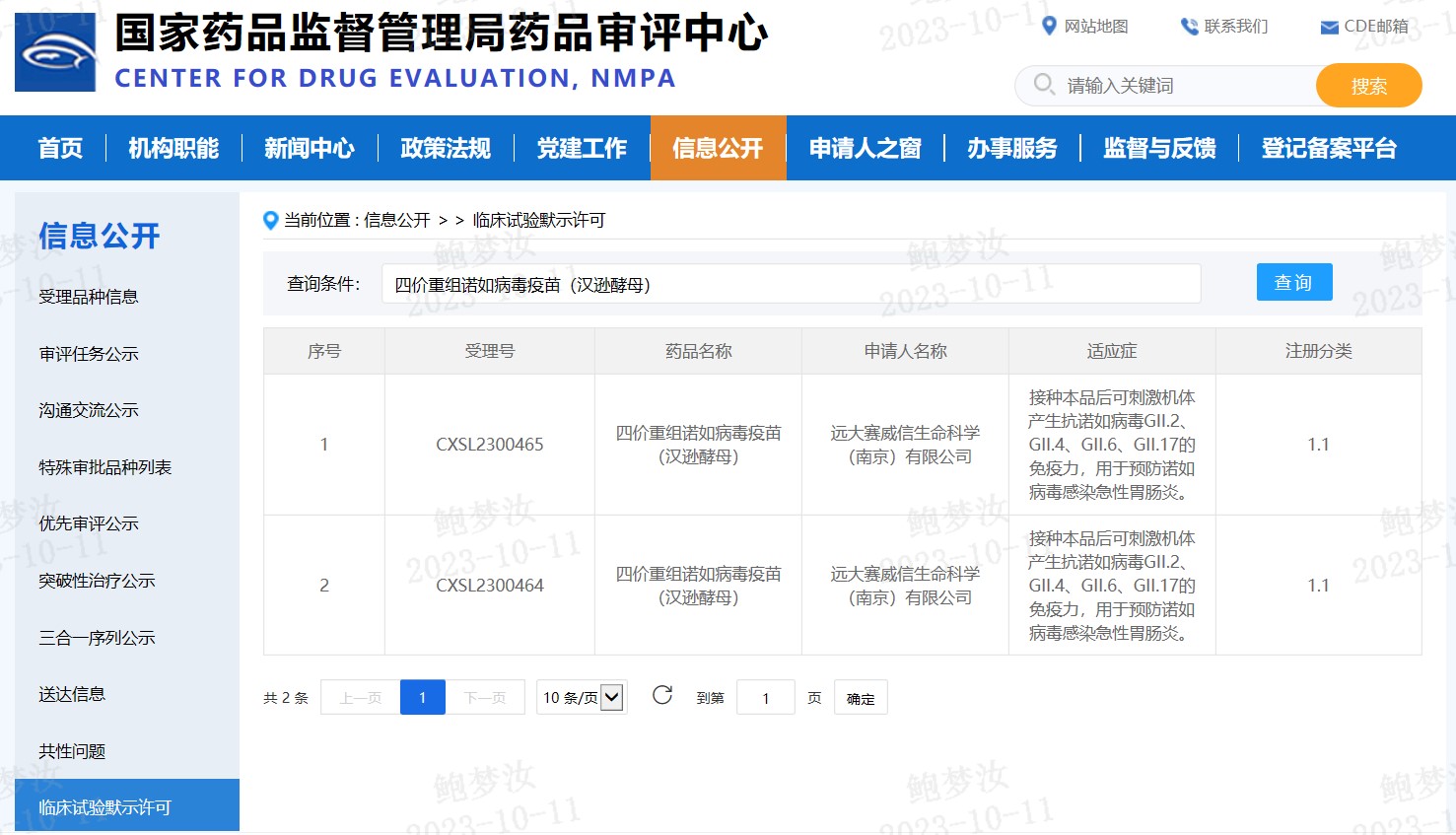The height and width of the screenshot is (835, 1456).
Task: Open the CDE邮箱 link
Action: 1376,27
